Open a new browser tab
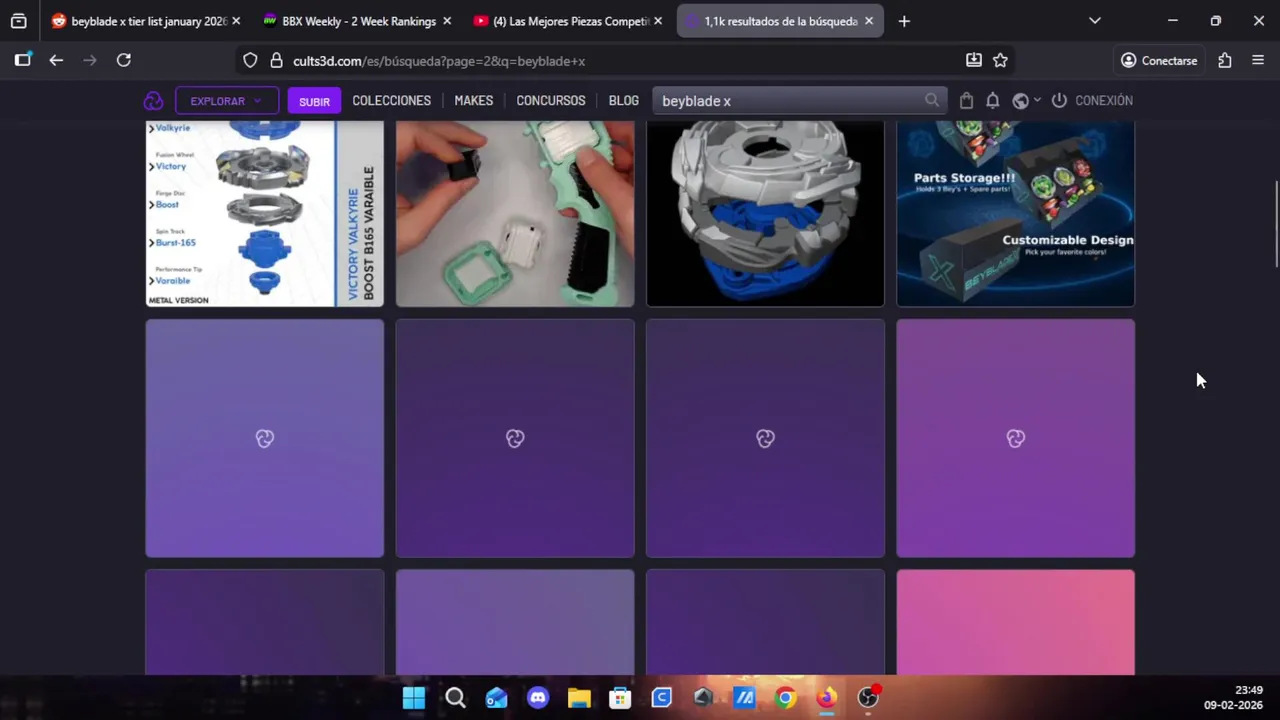The width and height of the screenshot is (1280, 720). [904, 21]
